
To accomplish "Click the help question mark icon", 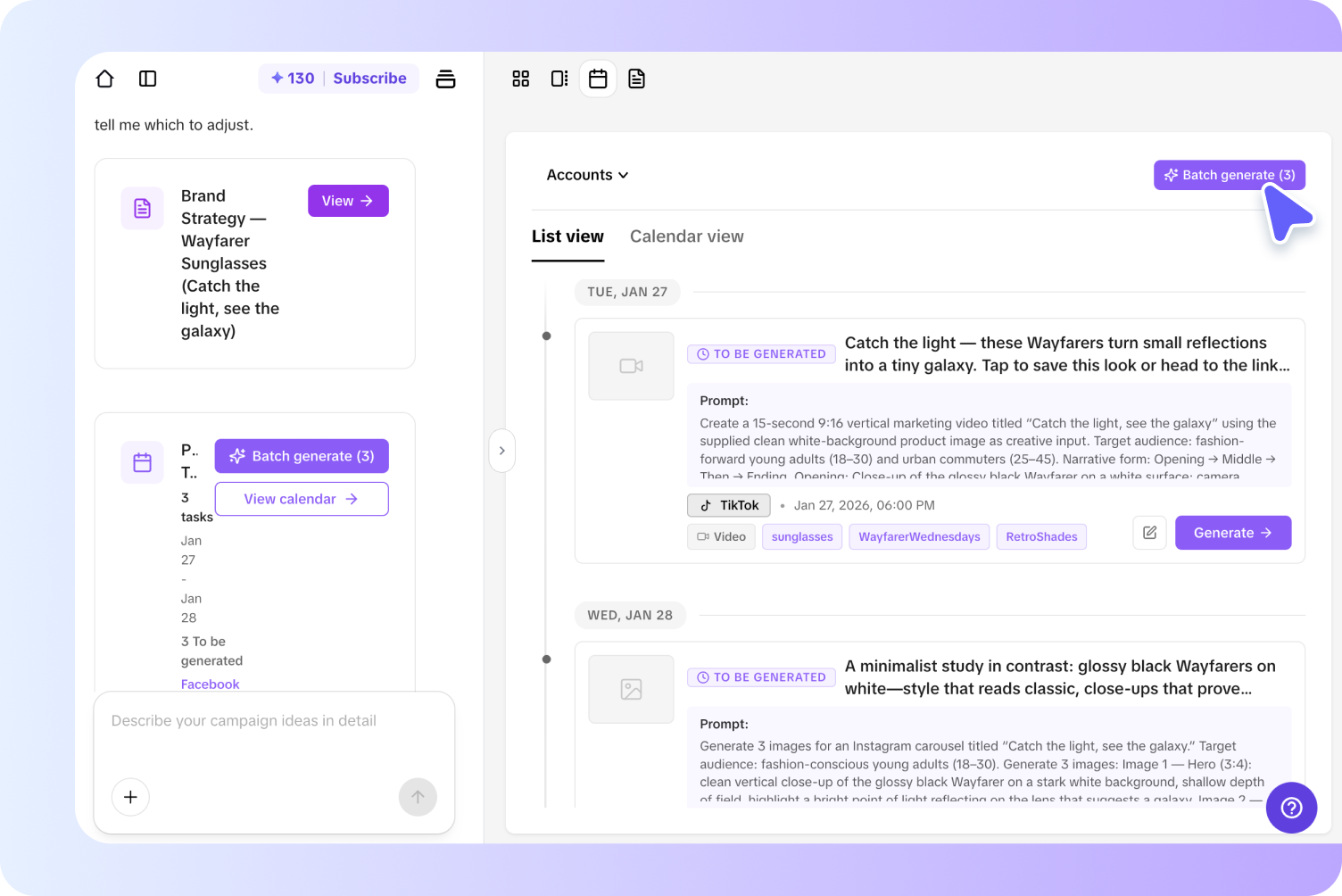I will (1291, 808).
